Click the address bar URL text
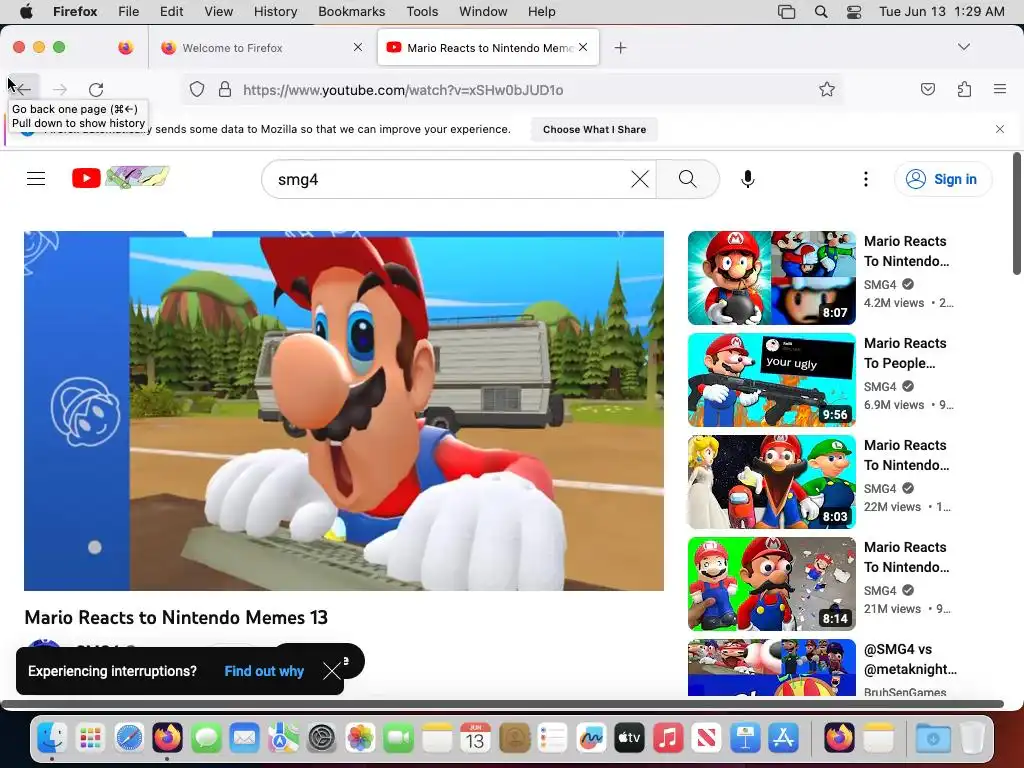Viewport: 1024px width, 768px height. [x=403, y=90]
